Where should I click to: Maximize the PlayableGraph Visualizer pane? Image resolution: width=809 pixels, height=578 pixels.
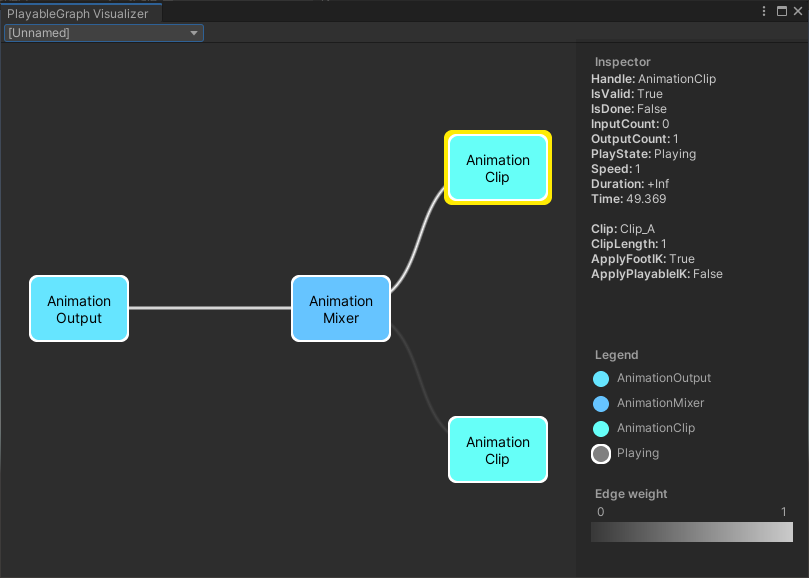pos(783,11)
